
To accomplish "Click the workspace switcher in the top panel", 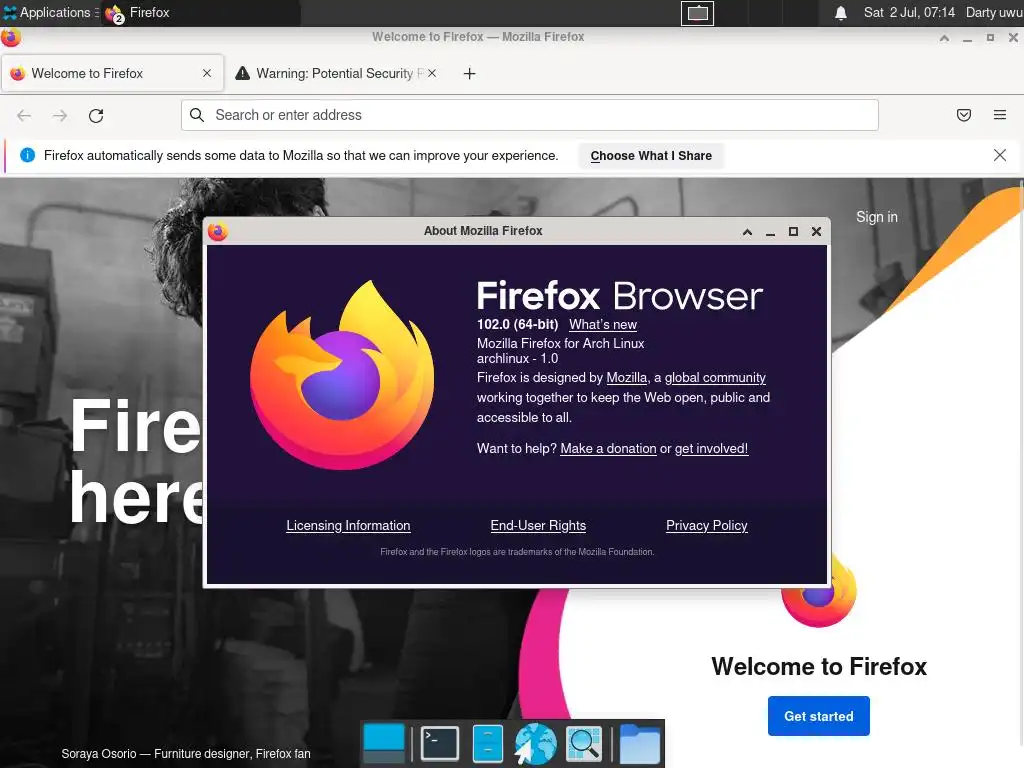I will [697, 13].
